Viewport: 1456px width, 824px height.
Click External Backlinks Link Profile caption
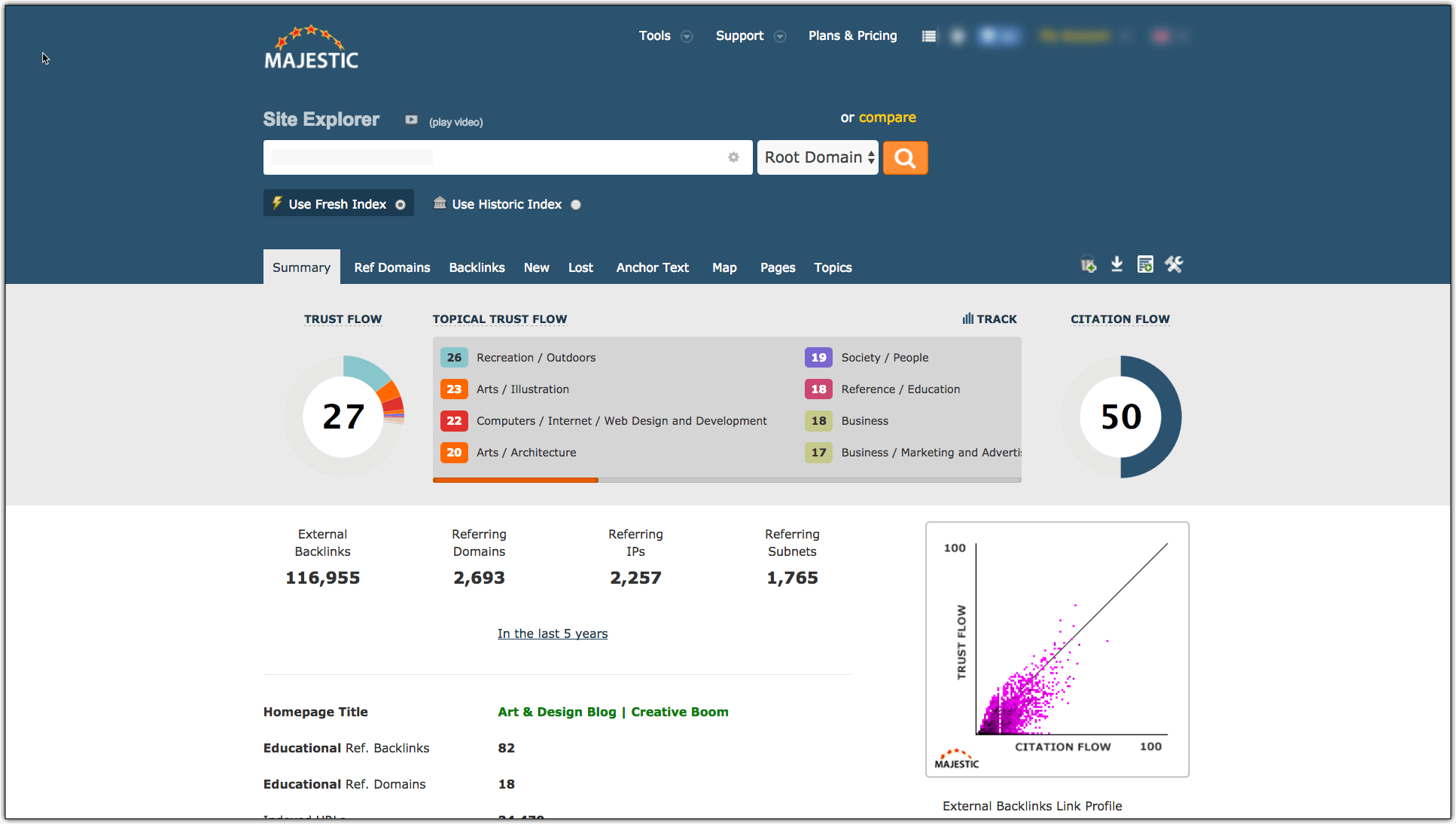1032,806
